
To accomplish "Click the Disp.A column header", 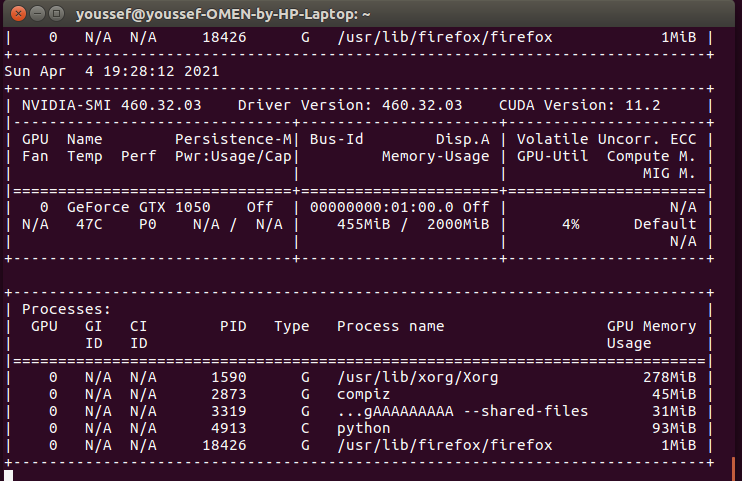I will pos(463,139).
